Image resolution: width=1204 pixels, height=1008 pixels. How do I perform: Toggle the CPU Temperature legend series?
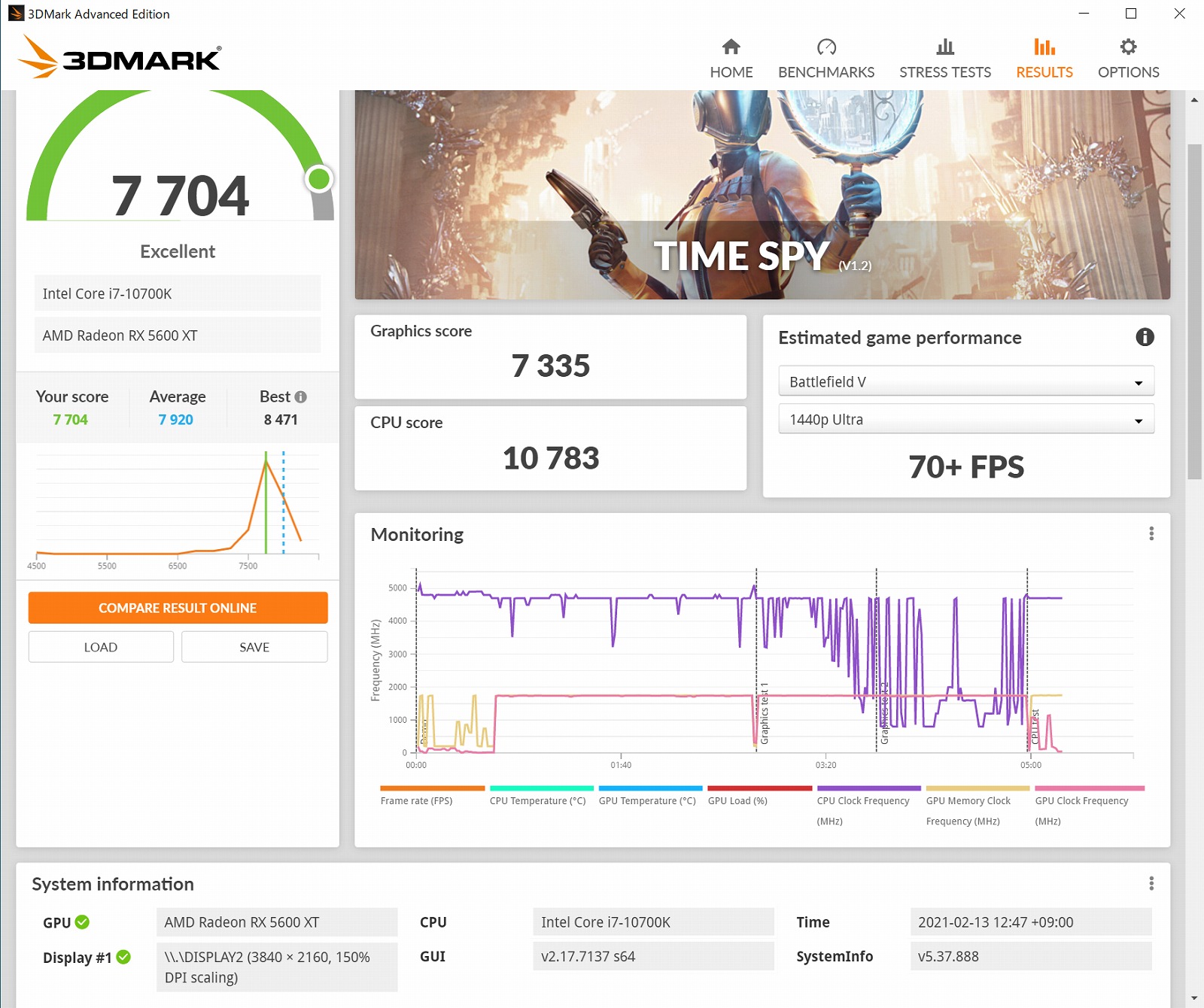point(537,801)
